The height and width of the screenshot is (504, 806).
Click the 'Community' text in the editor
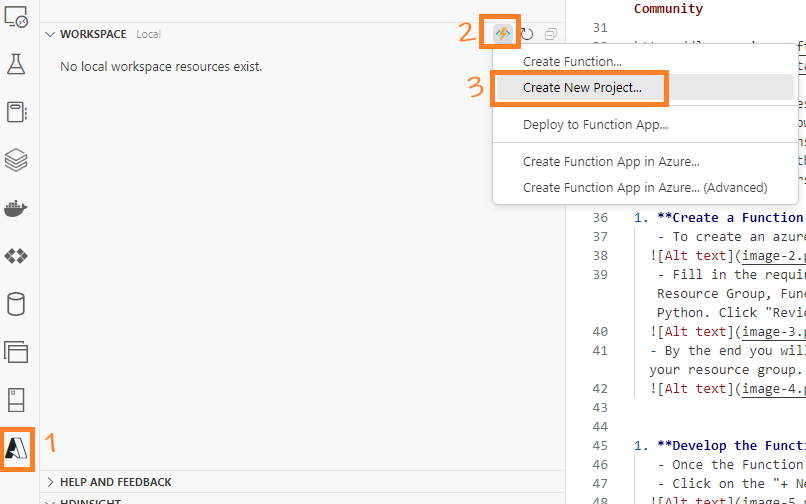[668, 9]
